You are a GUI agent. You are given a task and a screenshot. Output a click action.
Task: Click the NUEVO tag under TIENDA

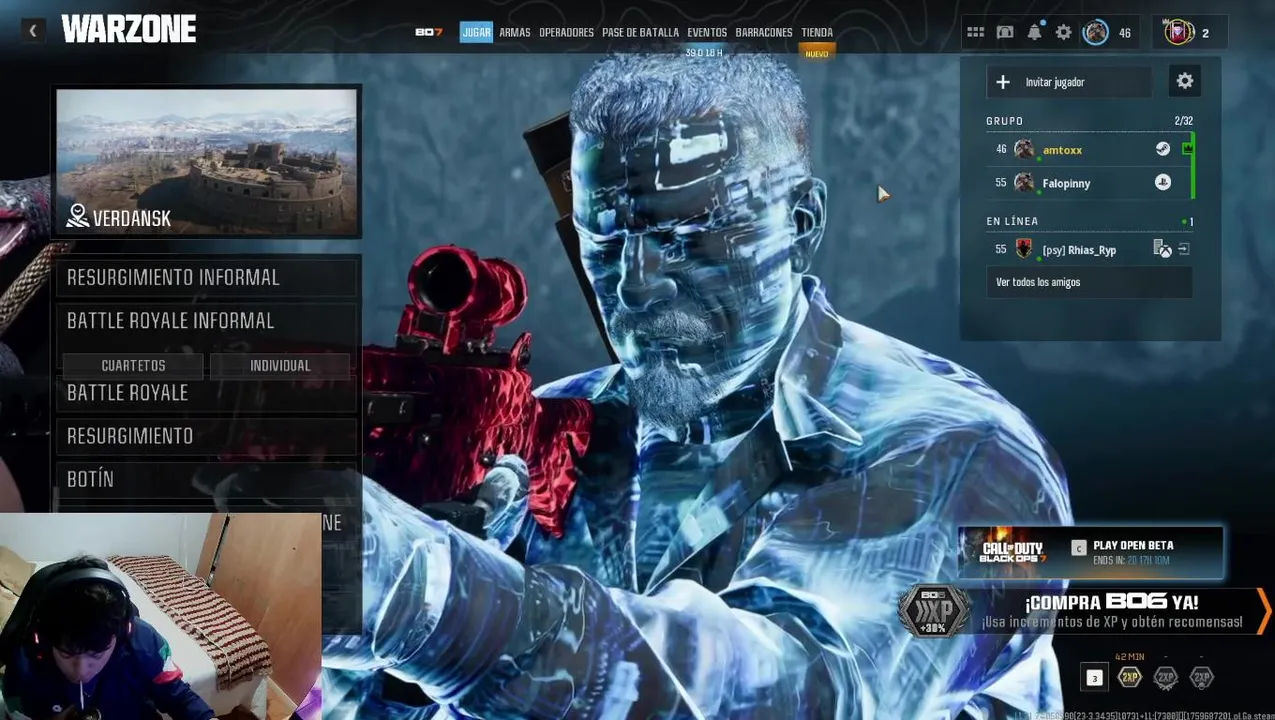[817, 53]
